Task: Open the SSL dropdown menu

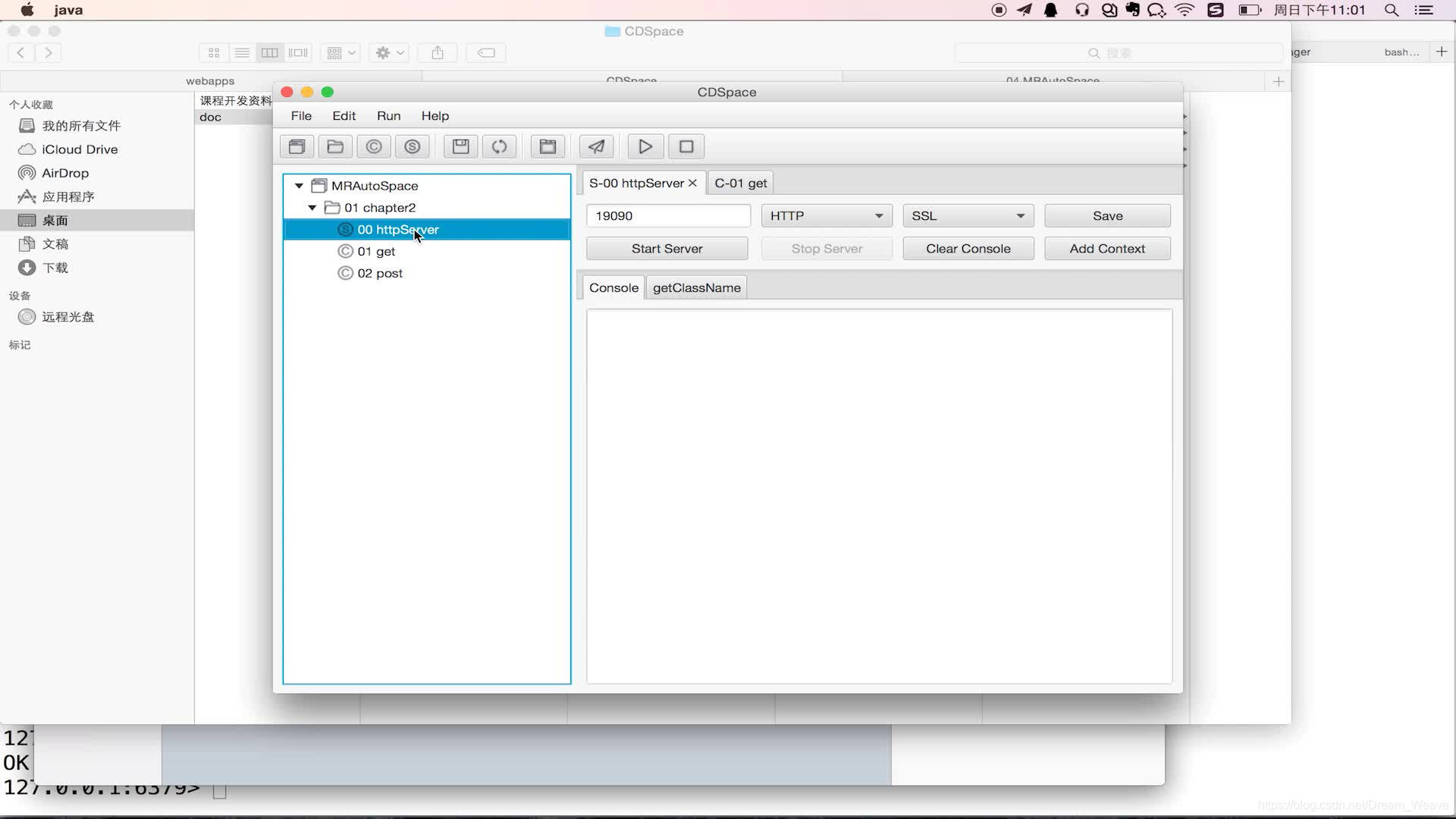Action: [968, 215]
